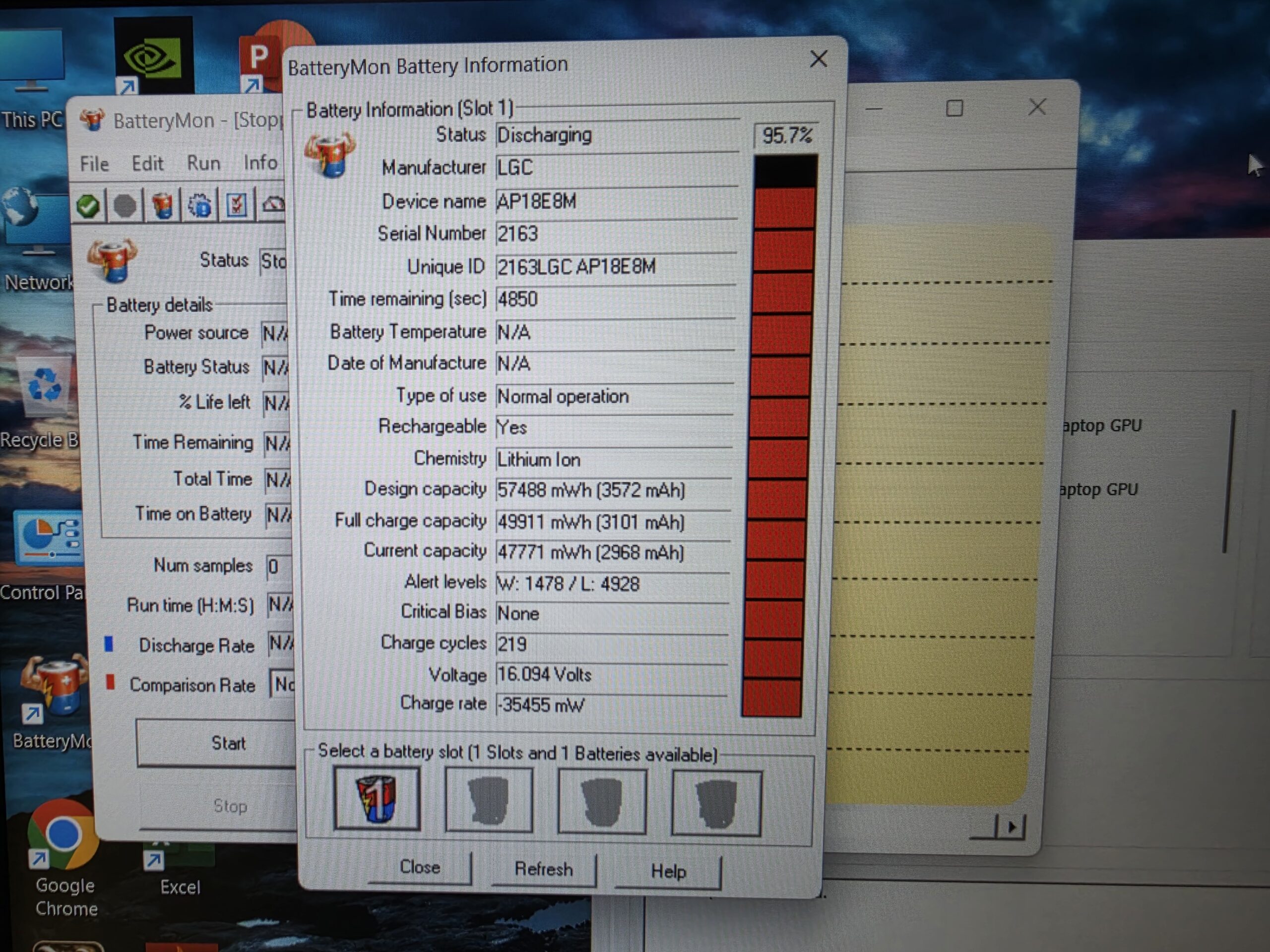Open the Info menu
The width and height of the screenshot is (1270, 952).
pos(260,163)
